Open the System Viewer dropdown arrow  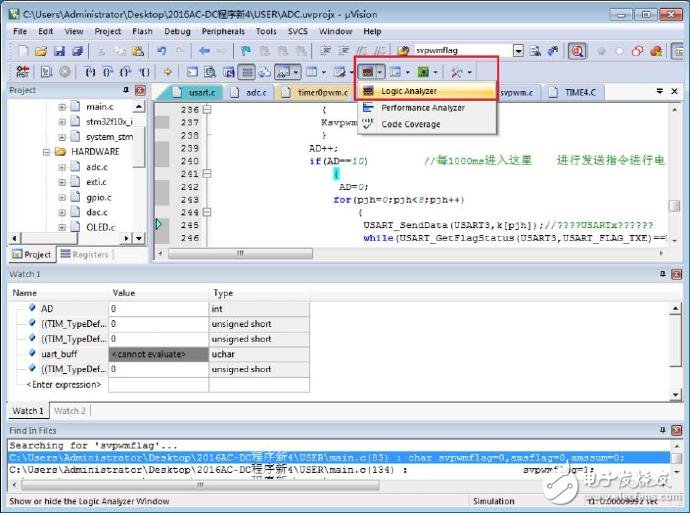[x=436, y=72]
